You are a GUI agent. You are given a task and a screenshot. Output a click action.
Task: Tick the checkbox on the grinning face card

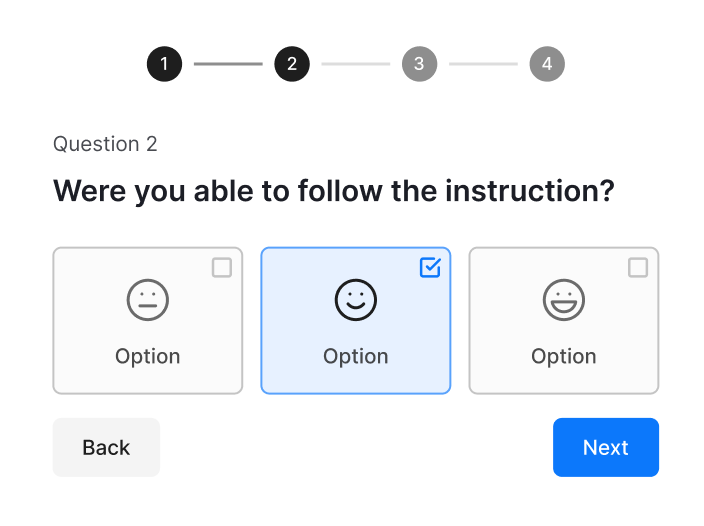[638, 267]
